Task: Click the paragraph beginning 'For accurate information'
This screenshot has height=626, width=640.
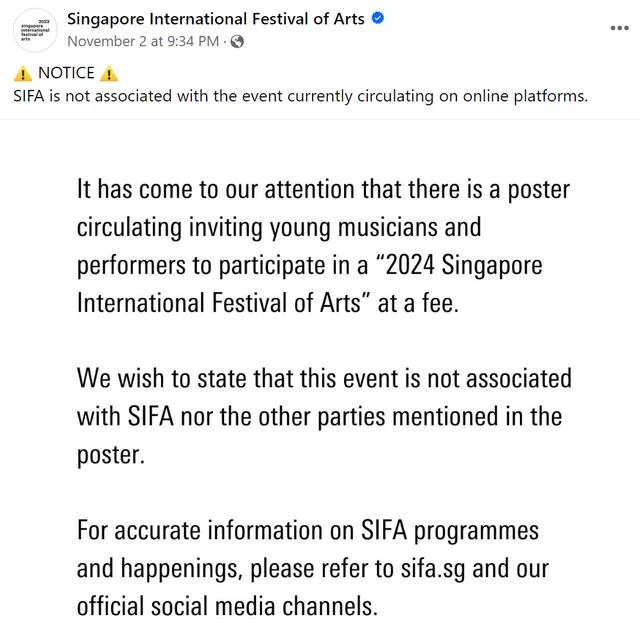Action: 313,568
